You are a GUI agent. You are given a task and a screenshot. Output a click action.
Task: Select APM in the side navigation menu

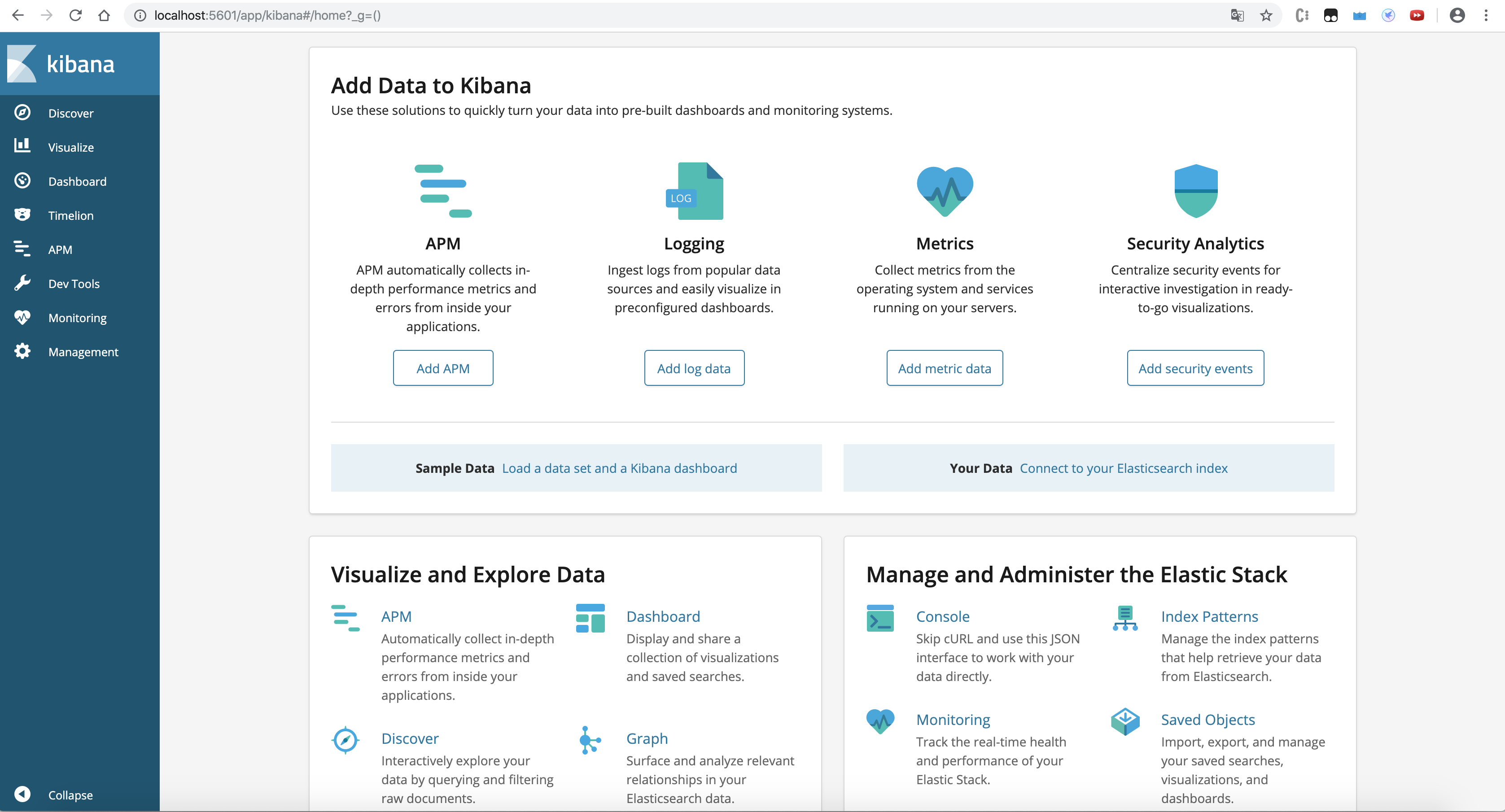[x=60, y=249]
